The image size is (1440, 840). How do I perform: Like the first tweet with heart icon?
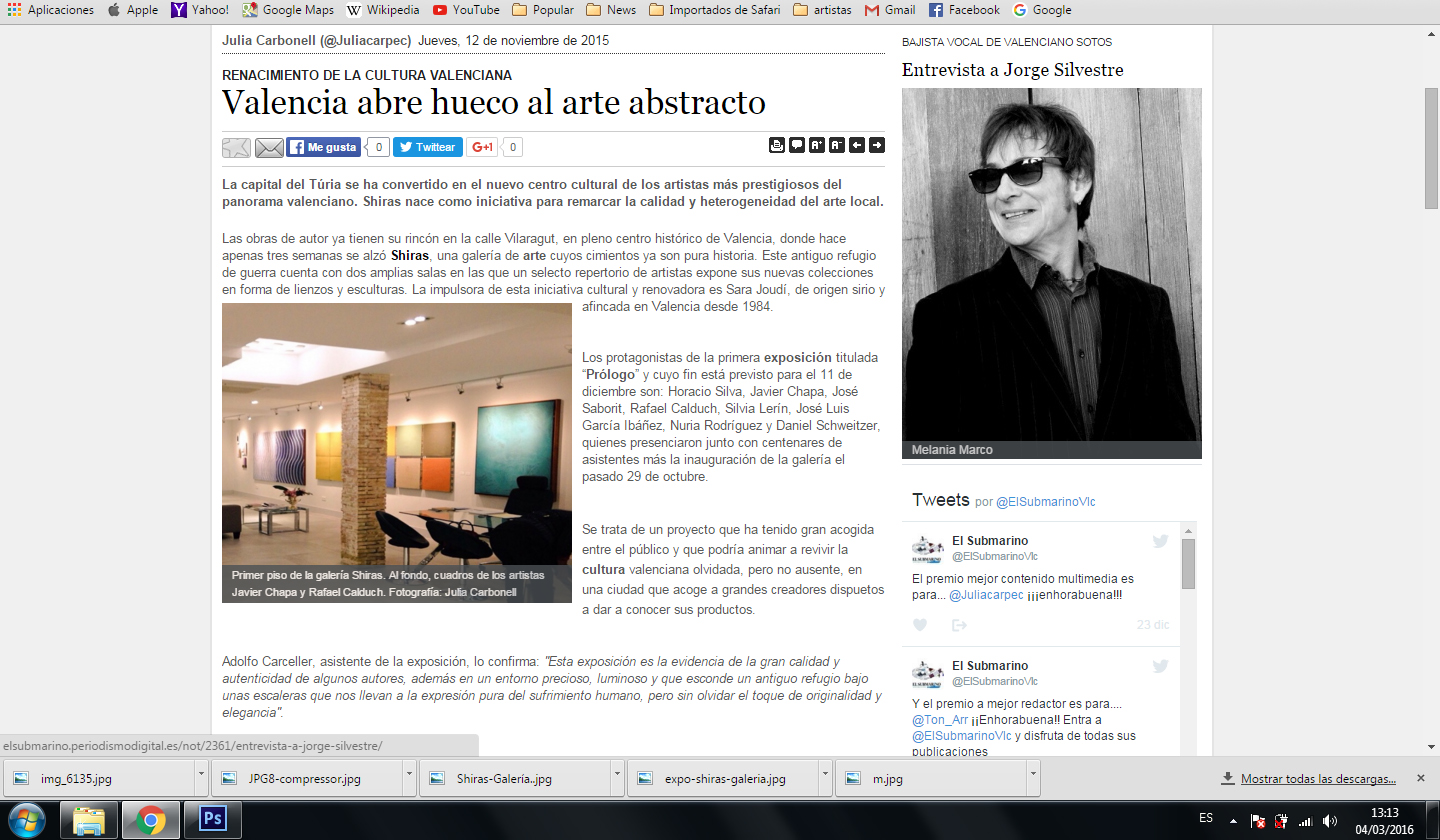920,625
